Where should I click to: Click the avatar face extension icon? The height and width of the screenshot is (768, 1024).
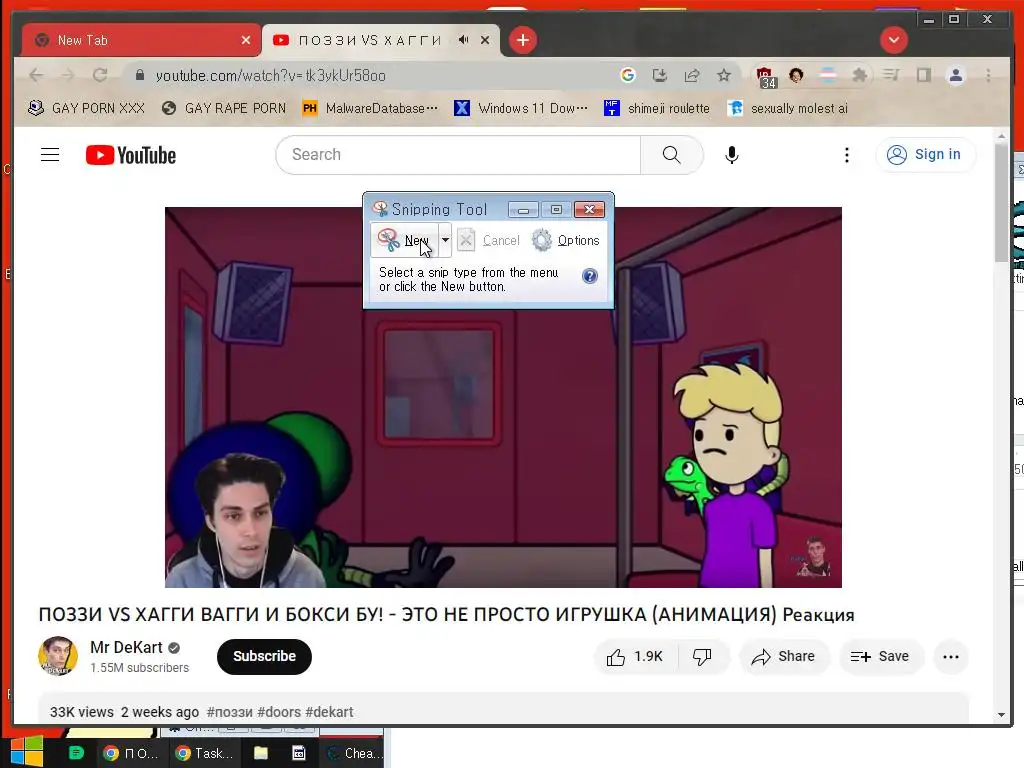coord(796,75)
